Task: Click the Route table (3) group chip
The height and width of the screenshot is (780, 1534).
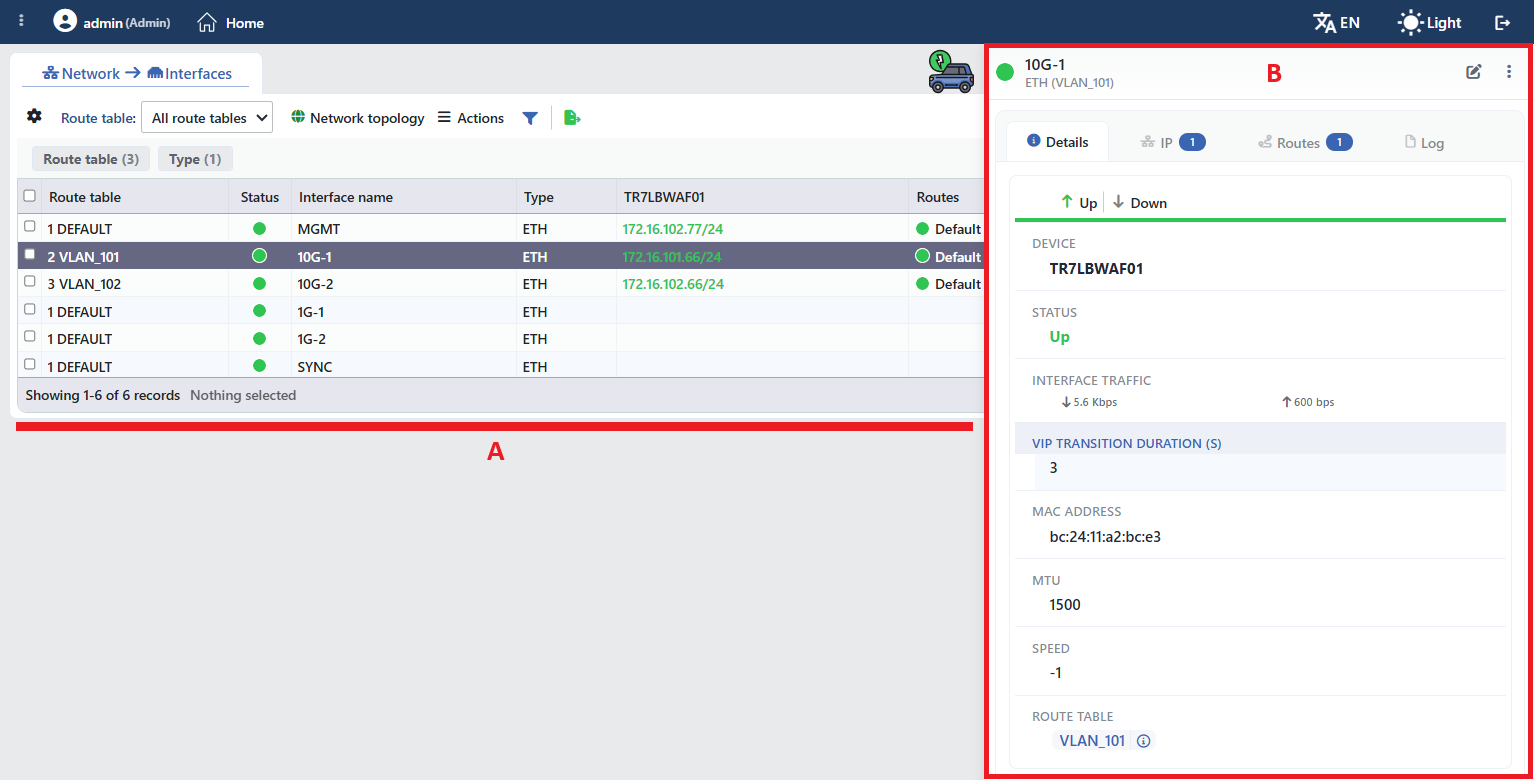Action: 91,159
